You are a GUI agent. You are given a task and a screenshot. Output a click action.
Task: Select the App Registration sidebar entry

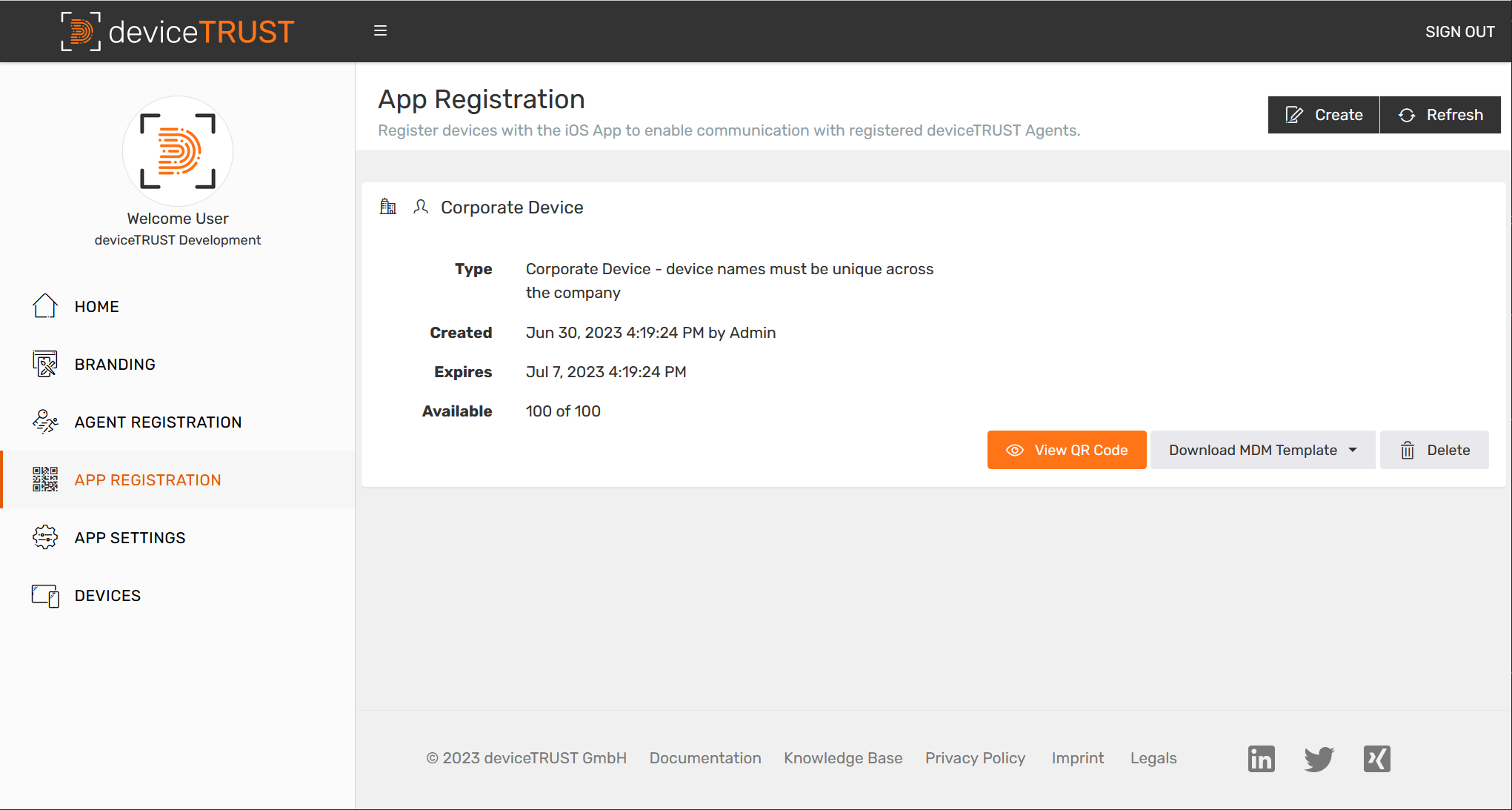click(x=147, y=479)
